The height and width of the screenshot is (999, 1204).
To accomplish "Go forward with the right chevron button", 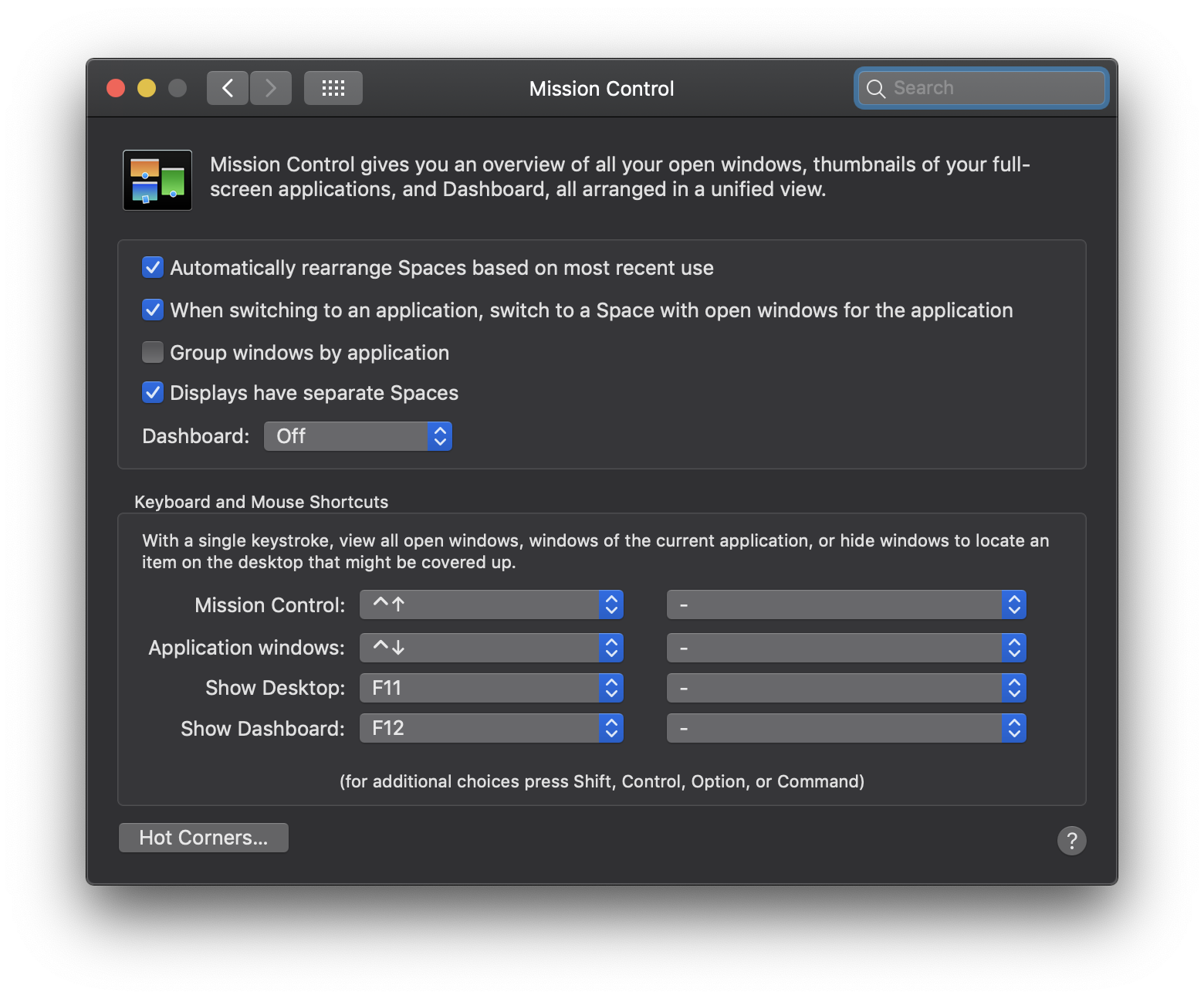I will 271,88.
